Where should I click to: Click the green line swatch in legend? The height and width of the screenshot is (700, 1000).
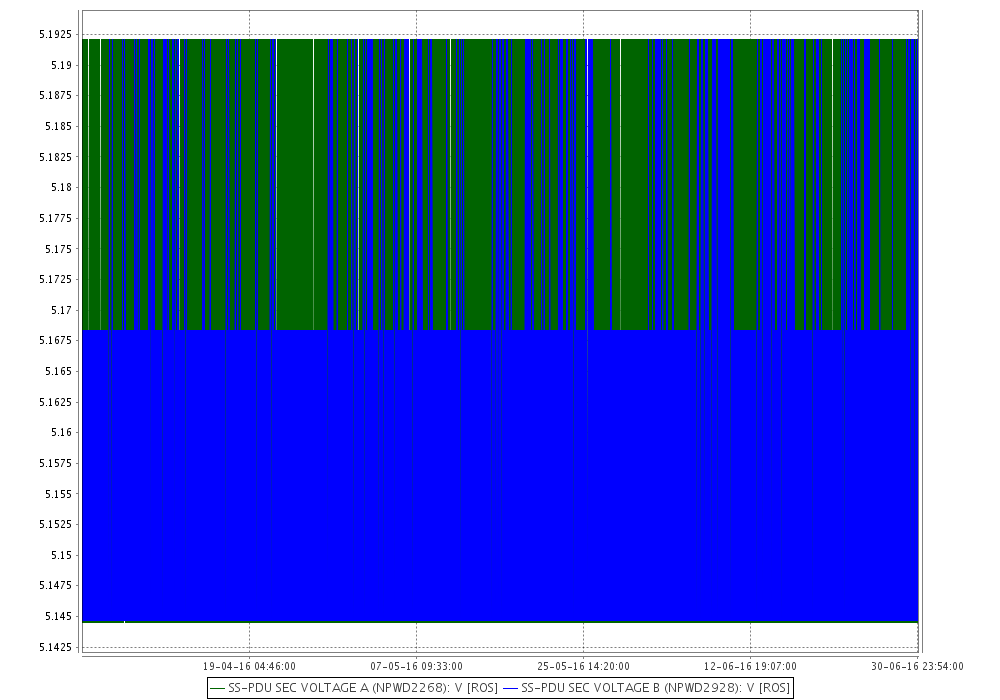tap(218, 689)
